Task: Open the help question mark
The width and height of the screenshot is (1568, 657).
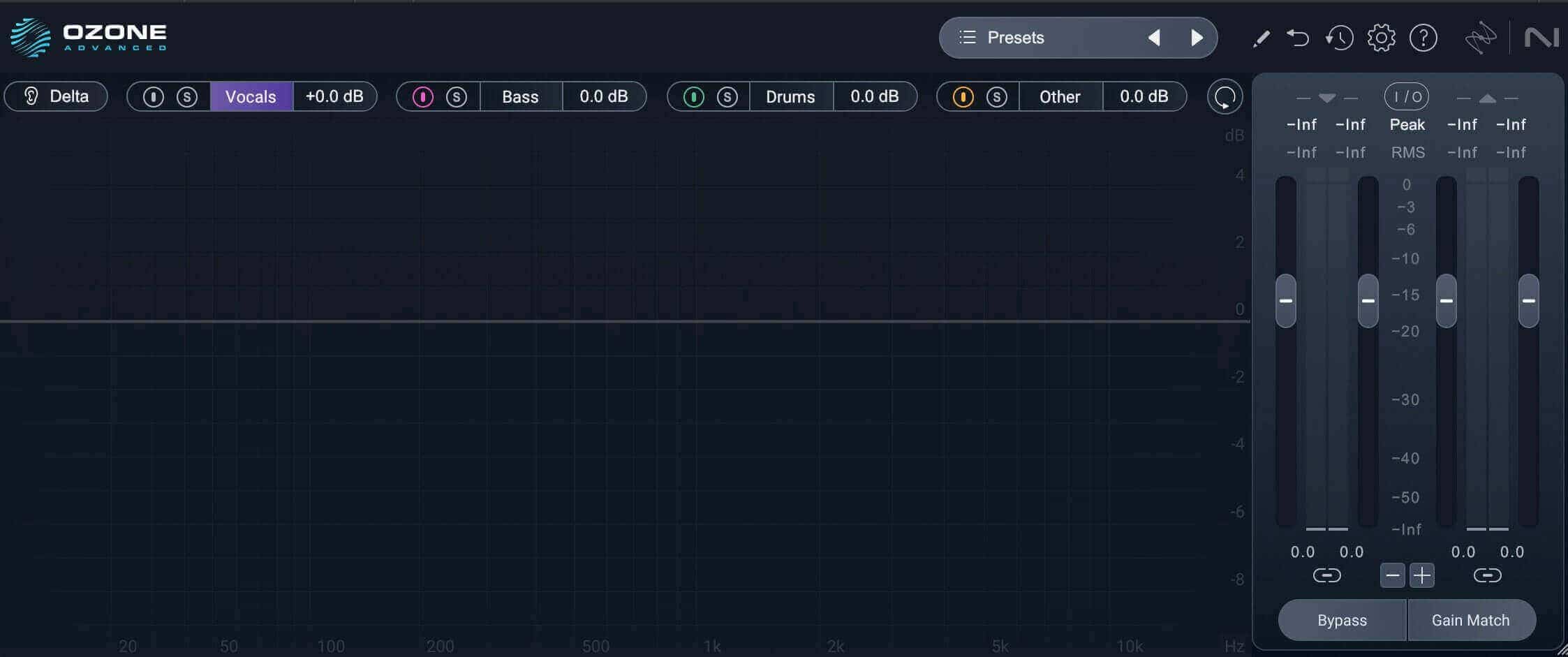Action: click(1423, 38)
